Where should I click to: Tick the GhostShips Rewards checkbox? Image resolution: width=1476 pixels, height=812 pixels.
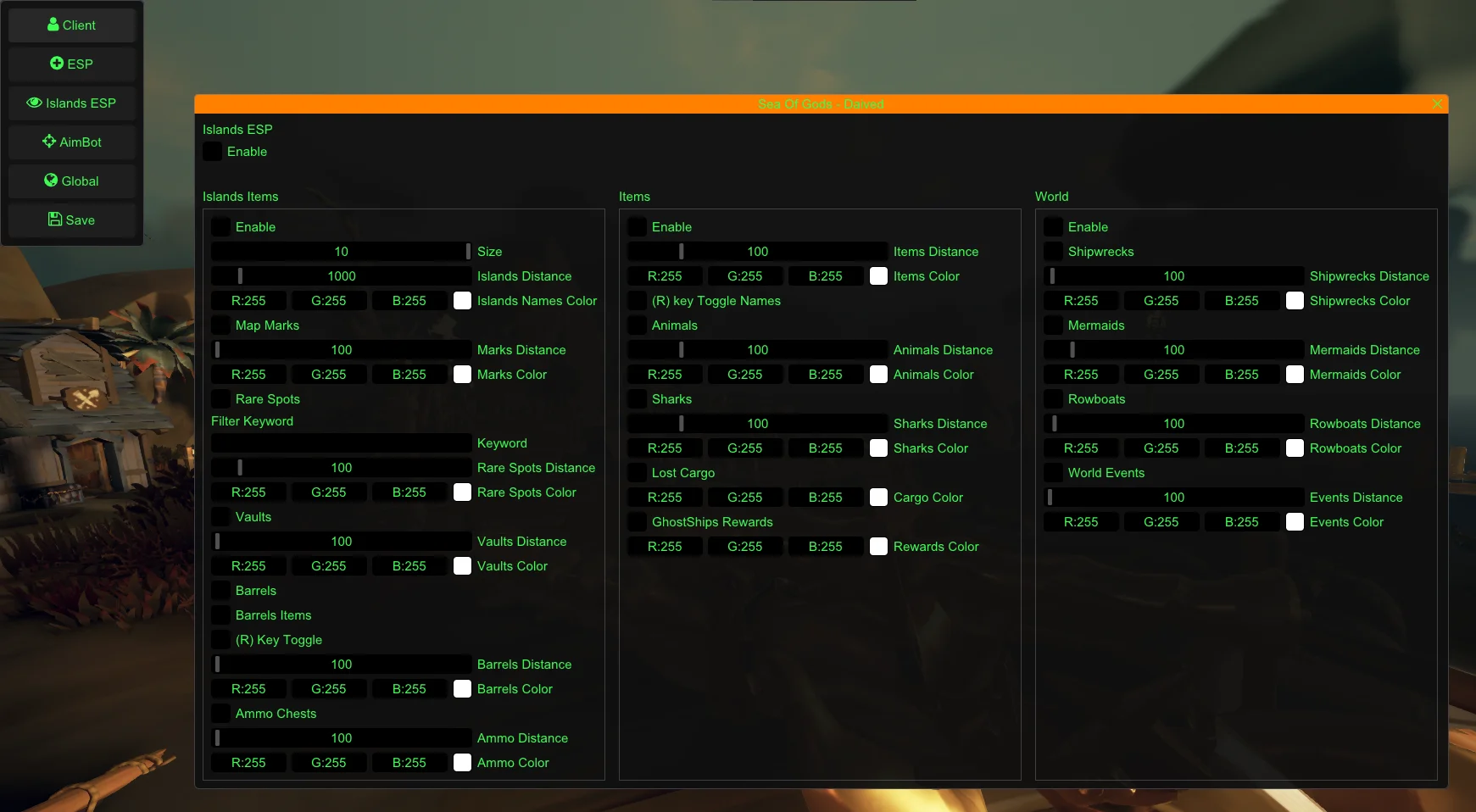pyautogui.click(x=637, y=522)
